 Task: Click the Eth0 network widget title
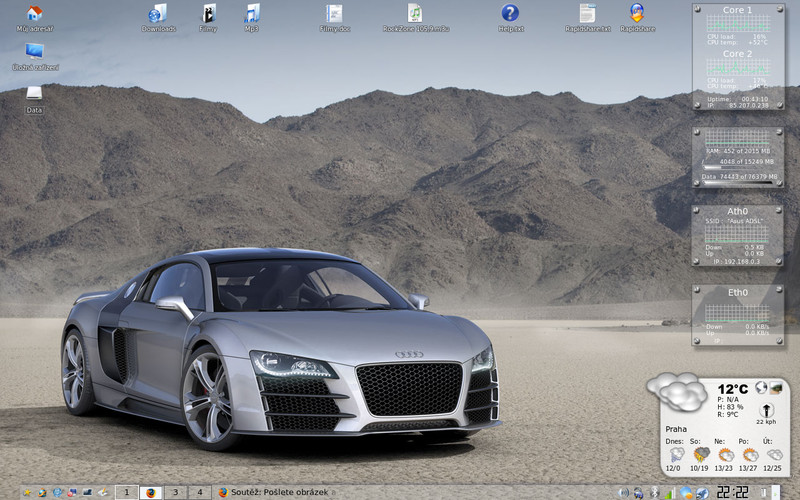click(x=737, y=292)
